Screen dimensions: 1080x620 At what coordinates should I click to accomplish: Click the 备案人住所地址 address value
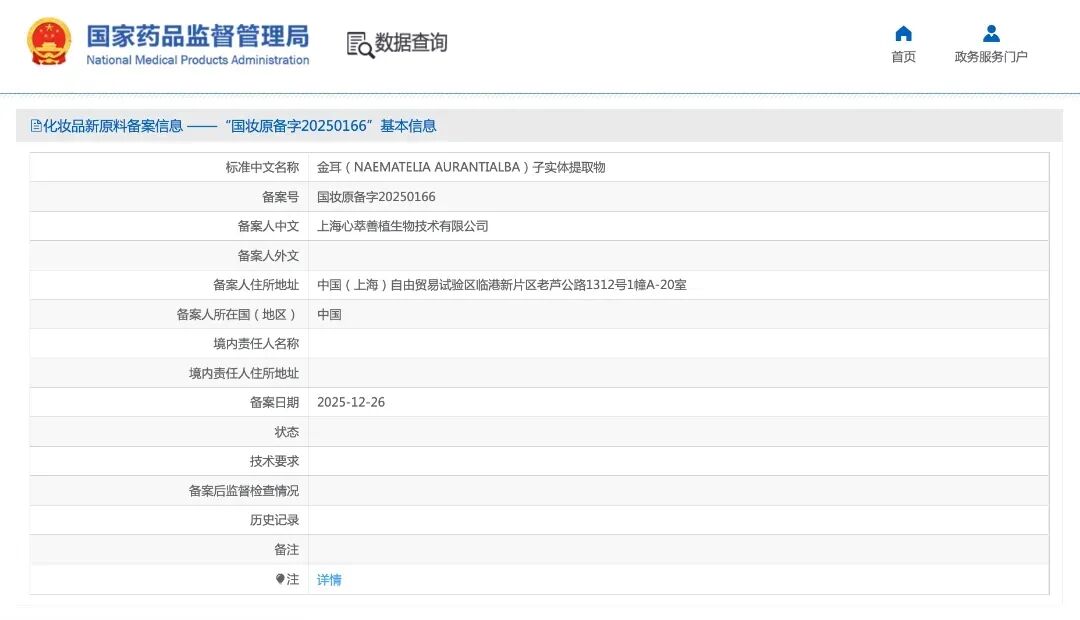point(502,284)
